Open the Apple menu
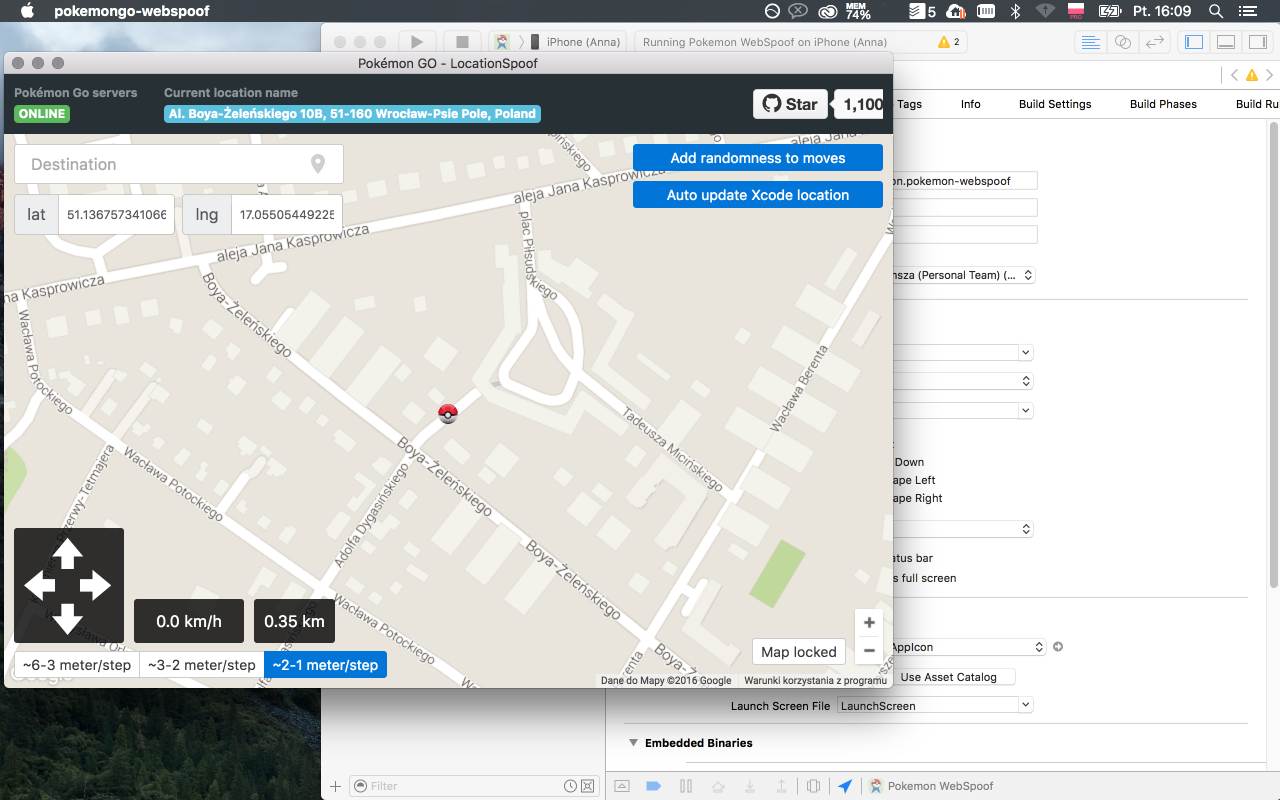1280x800 pixels. 27,11
